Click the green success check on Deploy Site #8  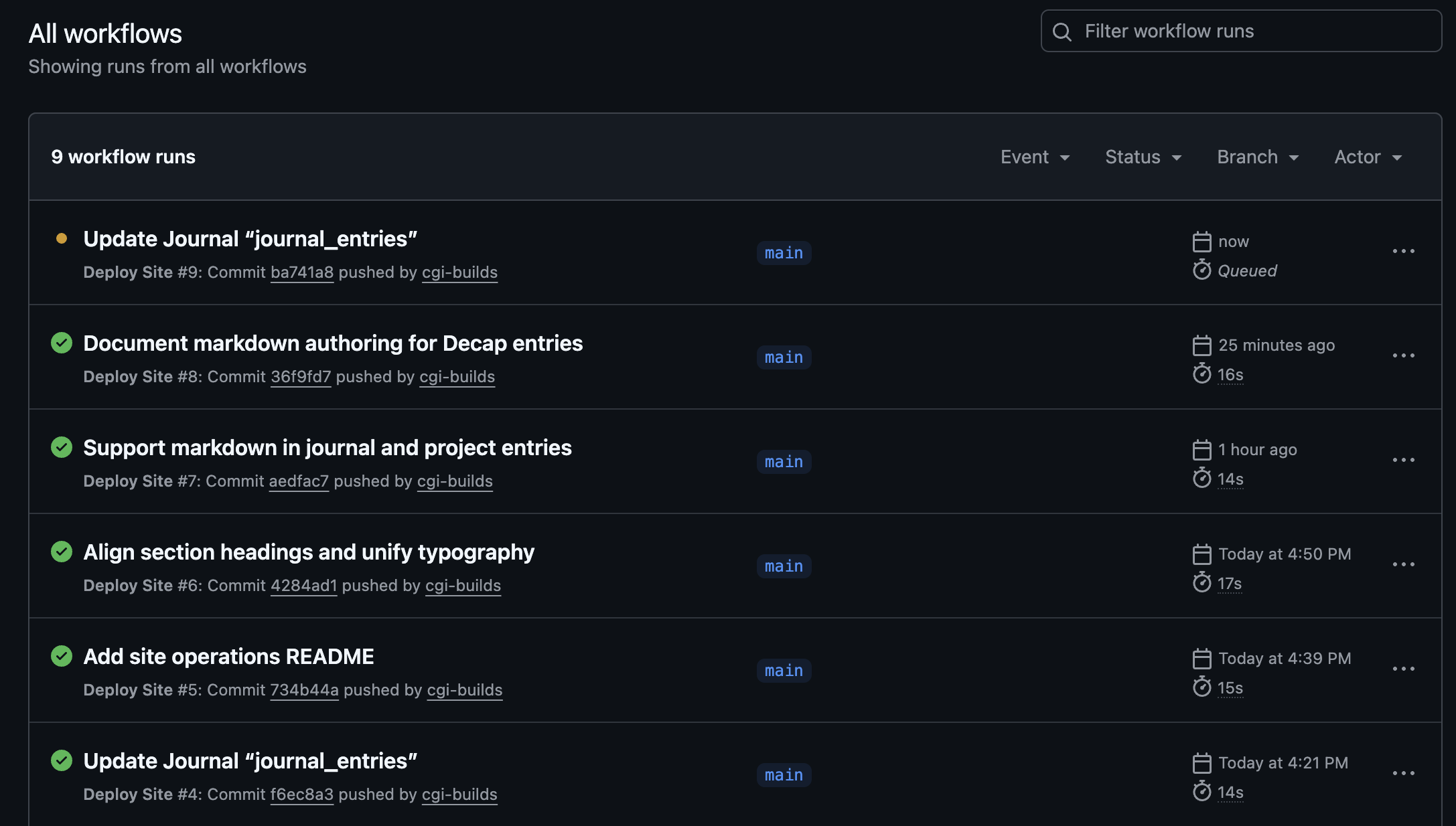pyautogui.click(x=62, y=343)
